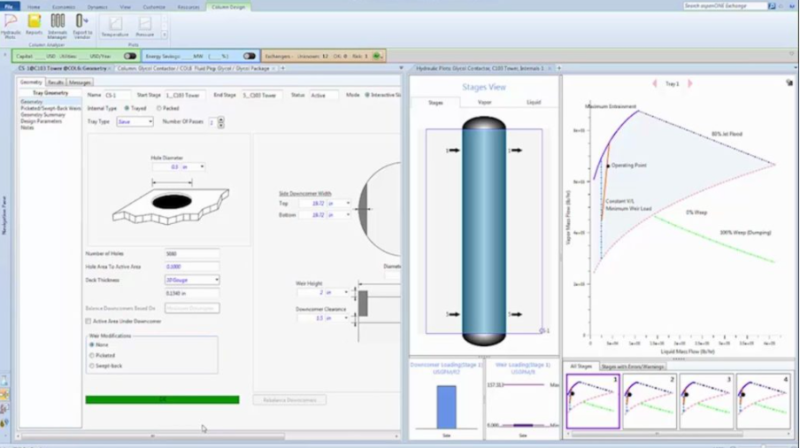Go to the previous tray using left arrow
The width and height of the screenshot is (800, 448).
pyautogui.click(x=655, y=84)
